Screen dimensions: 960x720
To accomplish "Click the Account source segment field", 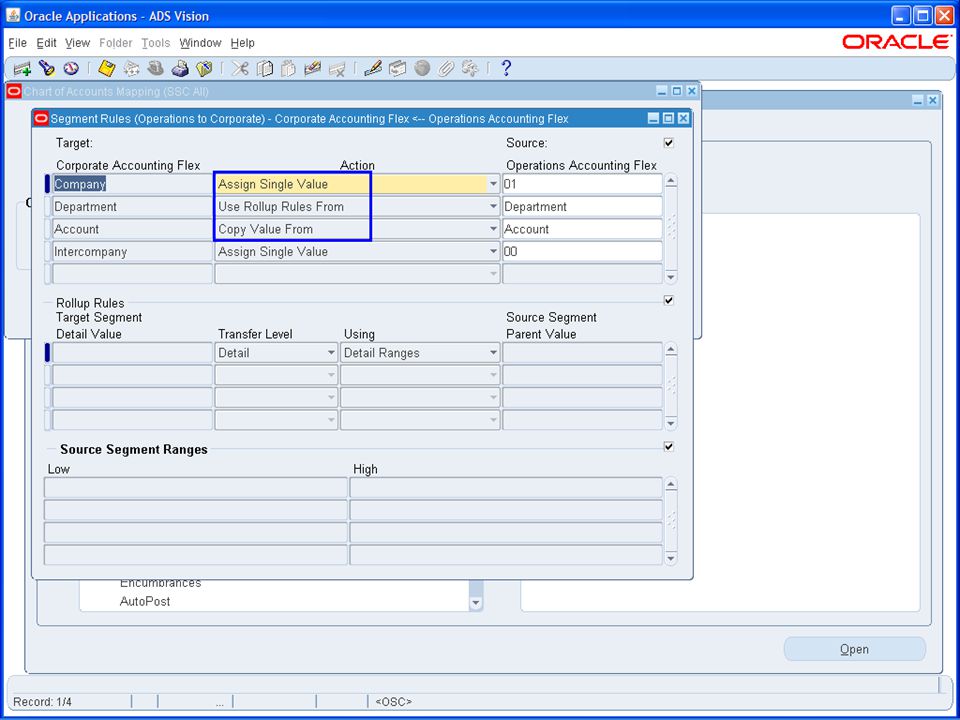I will [x=582, y=230].
